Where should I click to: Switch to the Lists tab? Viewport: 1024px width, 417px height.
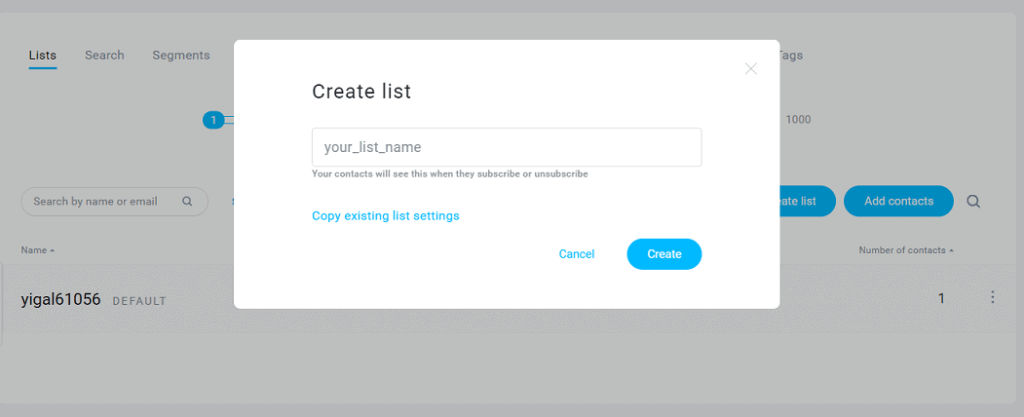click(42, 55)
